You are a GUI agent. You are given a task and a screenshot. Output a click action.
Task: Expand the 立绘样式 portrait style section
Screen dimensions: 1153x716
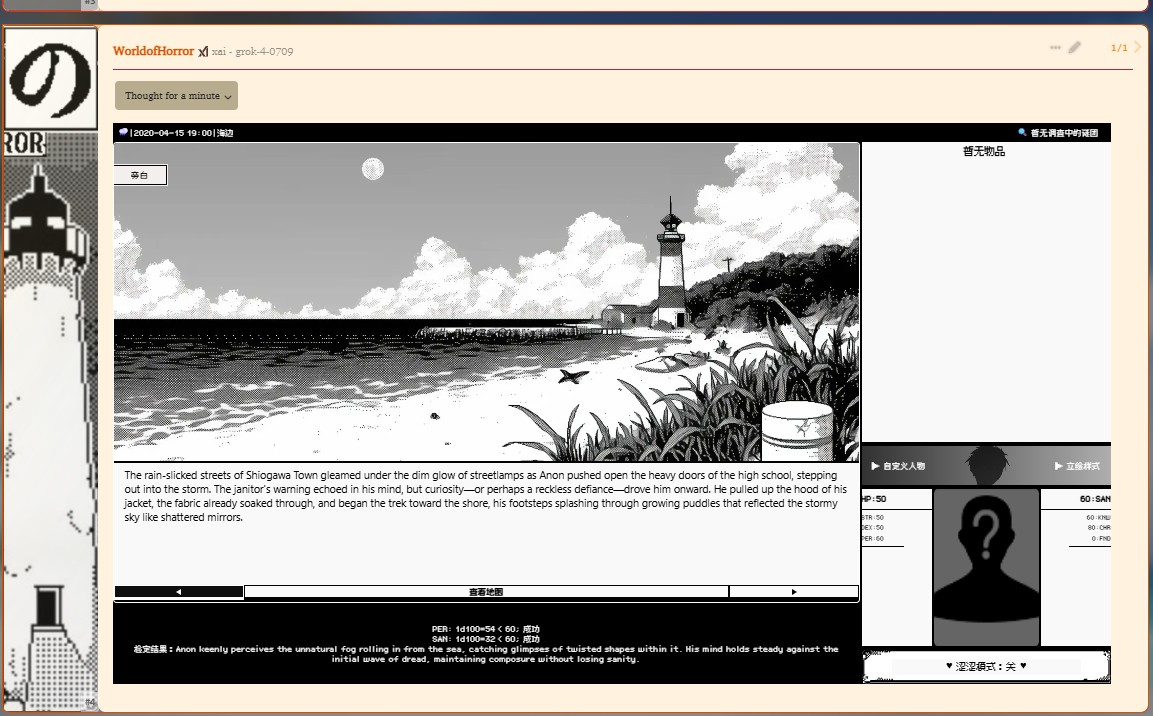tap(1077, 466)
